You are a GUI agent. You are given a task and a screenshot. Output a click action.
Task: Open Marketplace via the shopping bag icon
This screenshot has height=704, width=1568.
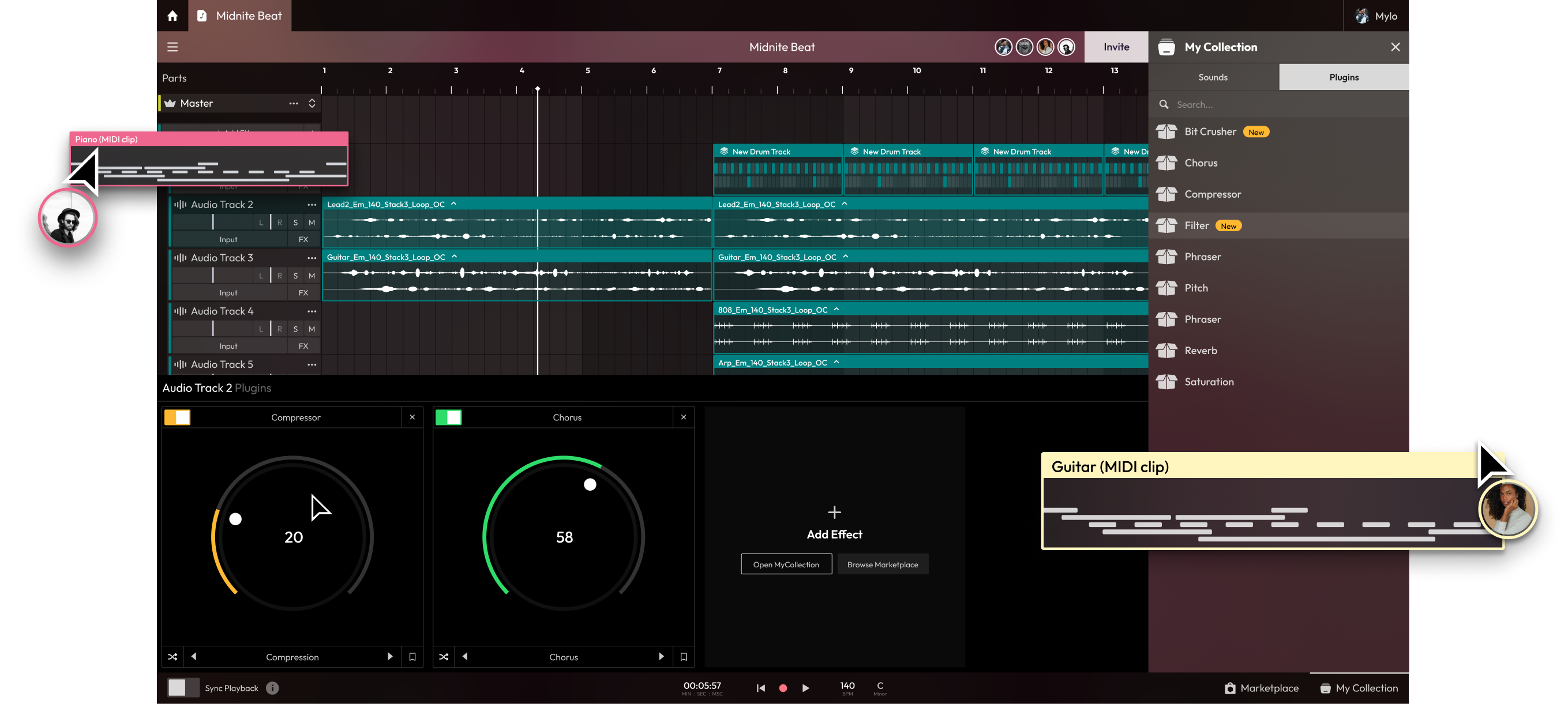click(1231, 688)
